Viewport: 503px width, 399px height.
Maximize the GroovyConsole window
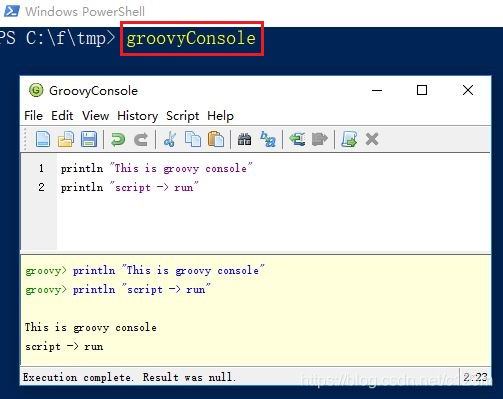422,90
